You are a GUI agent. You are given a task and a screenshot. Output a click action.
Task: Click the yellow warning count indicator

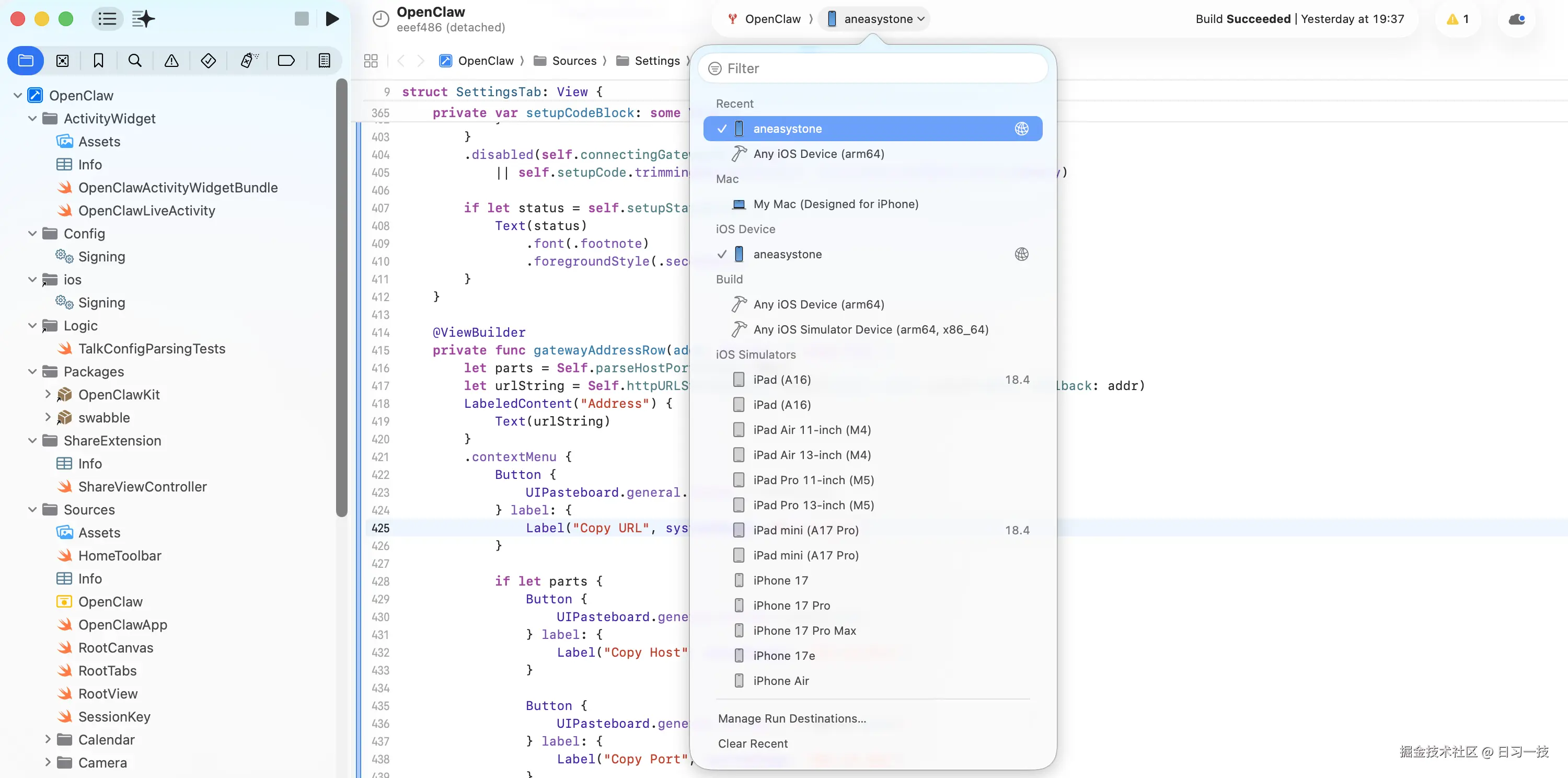tap(1457, 19)
